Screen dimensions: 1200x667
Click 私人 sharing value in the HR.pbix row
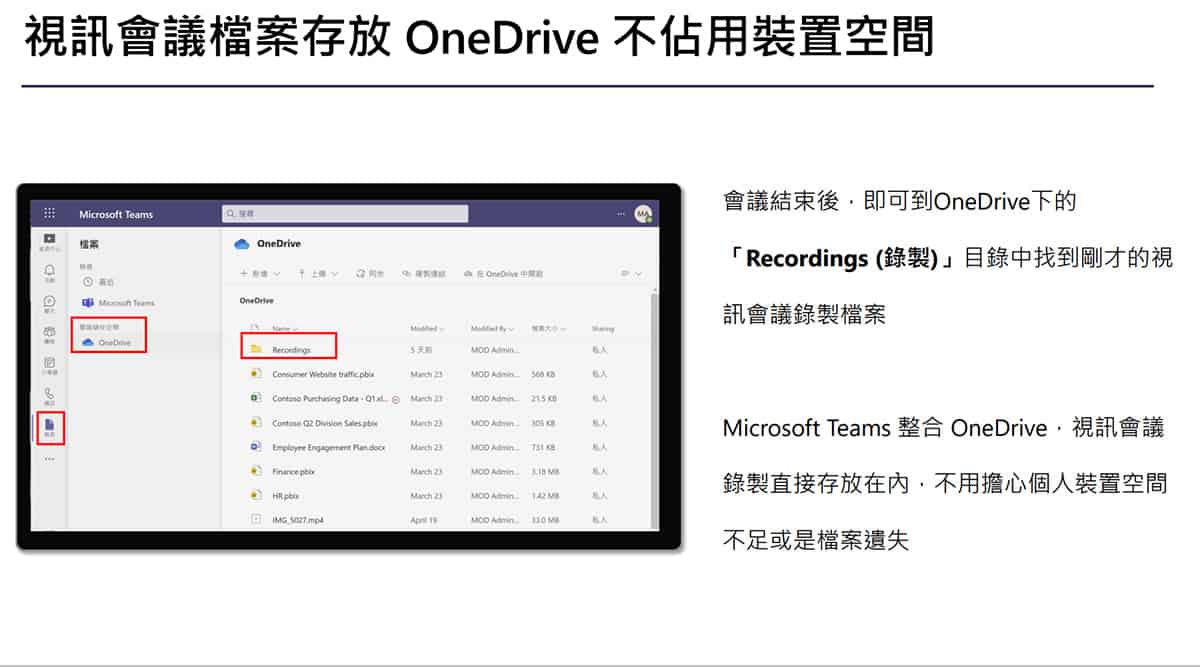599,495
